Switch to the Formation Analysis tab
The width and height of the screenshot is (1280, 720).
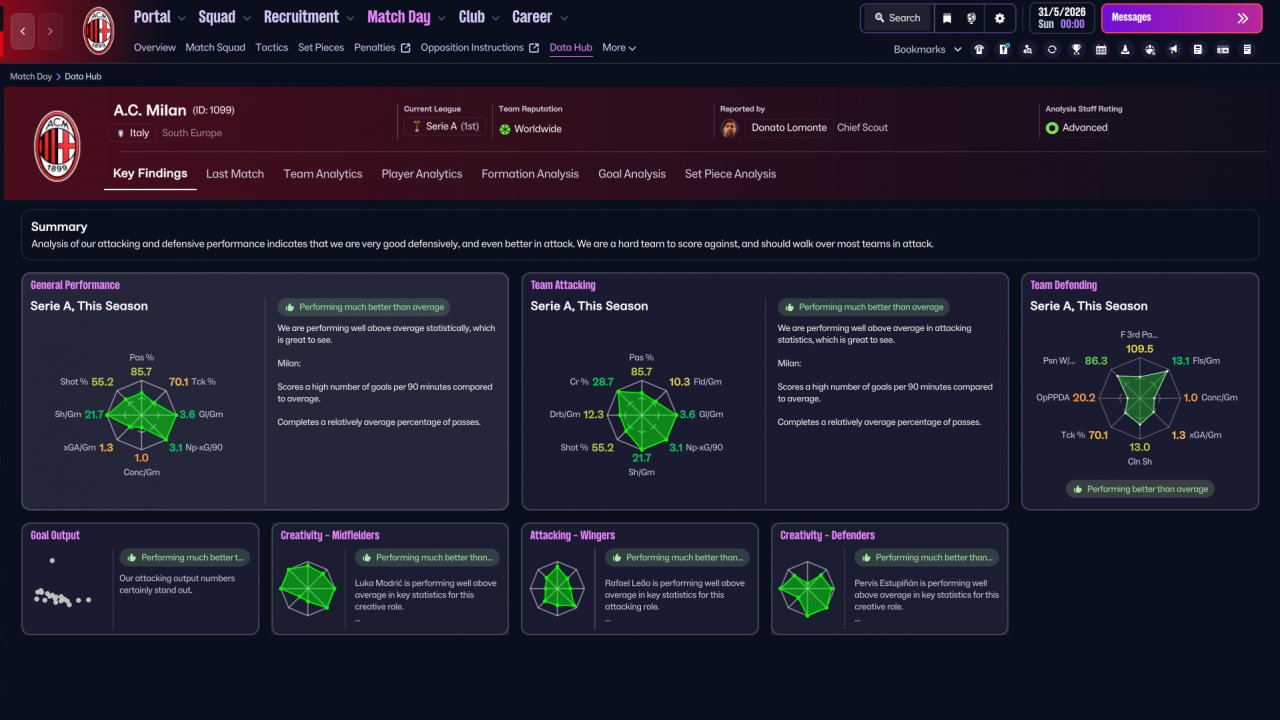530,174
